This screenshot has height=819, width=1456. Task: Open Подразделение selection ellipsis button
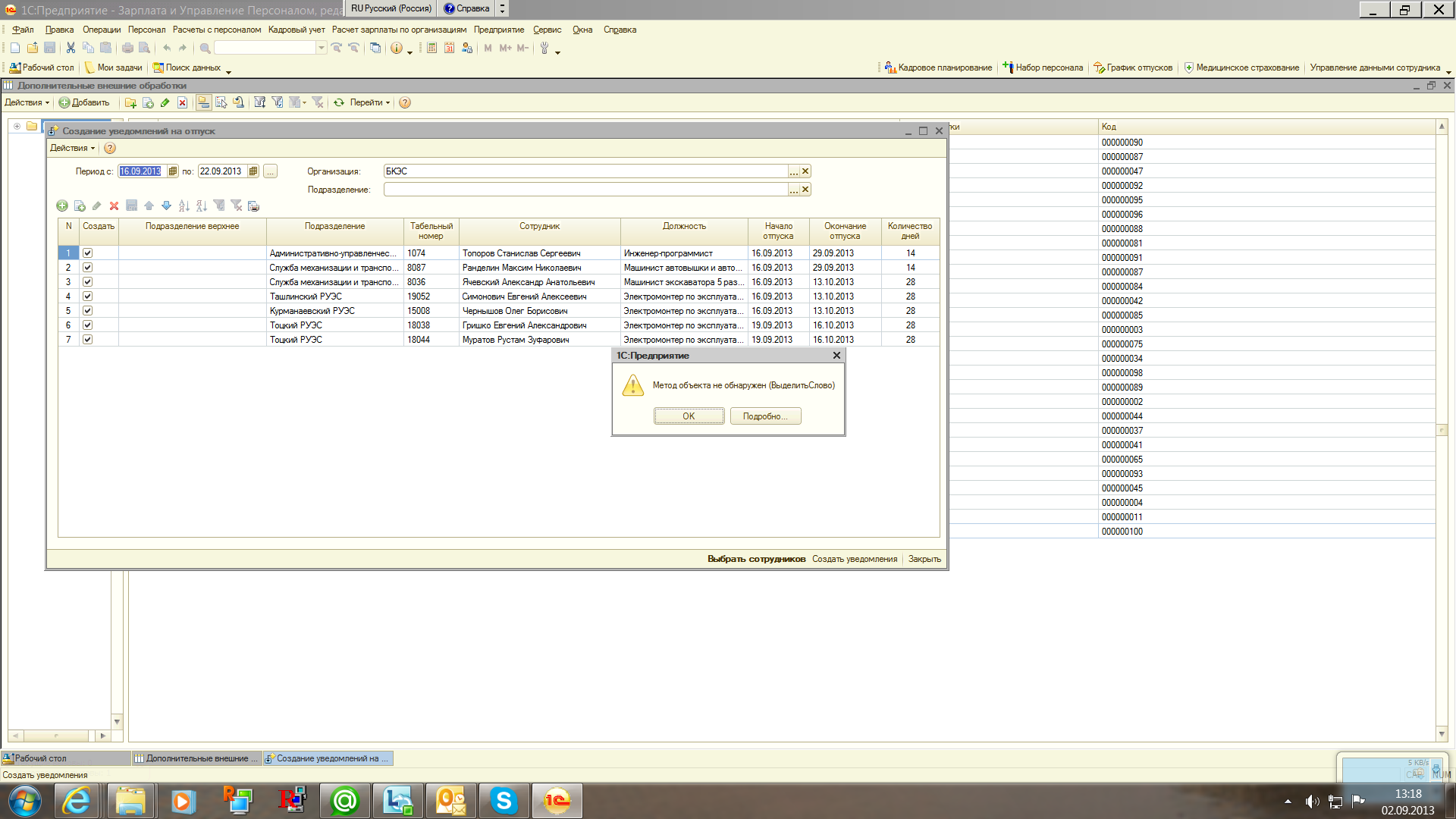point(794,190)
